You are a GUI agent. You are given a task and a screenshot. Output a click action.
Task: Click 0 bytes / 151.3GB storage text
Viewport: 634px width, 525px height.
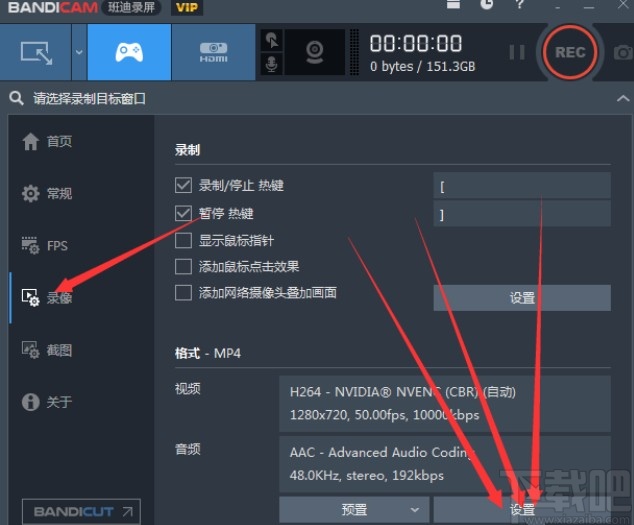423,66
